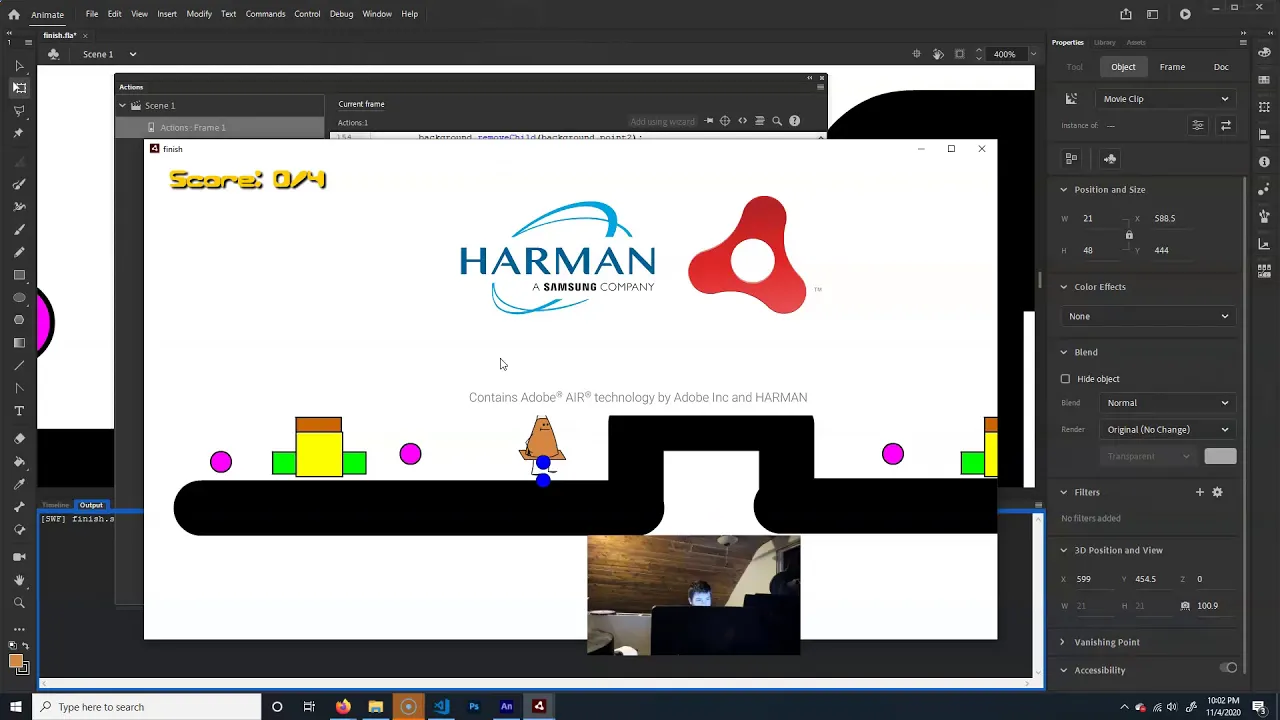
Task: Toggle the width-height constrain lock
Action: click(1129, 235)
